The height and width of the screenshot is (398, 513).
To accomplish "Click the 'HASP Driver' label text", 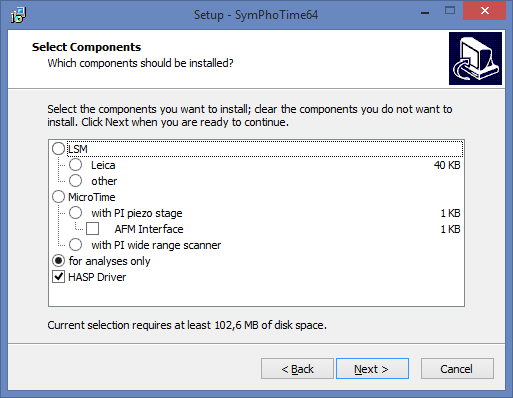I will click(97, 277).
